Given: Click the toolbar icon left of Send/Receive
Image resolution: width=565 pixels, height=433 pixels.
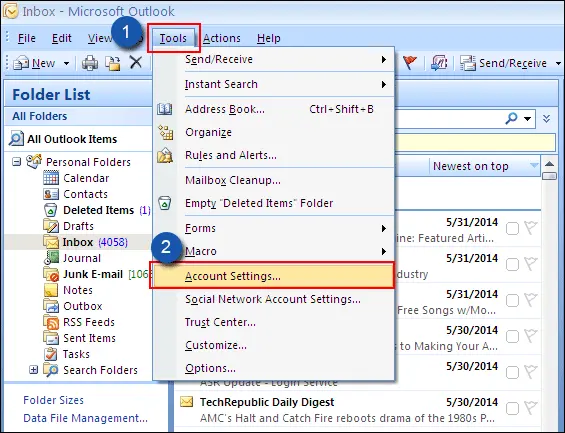Looking at the screenshot, I should click(x=439, y=63).
